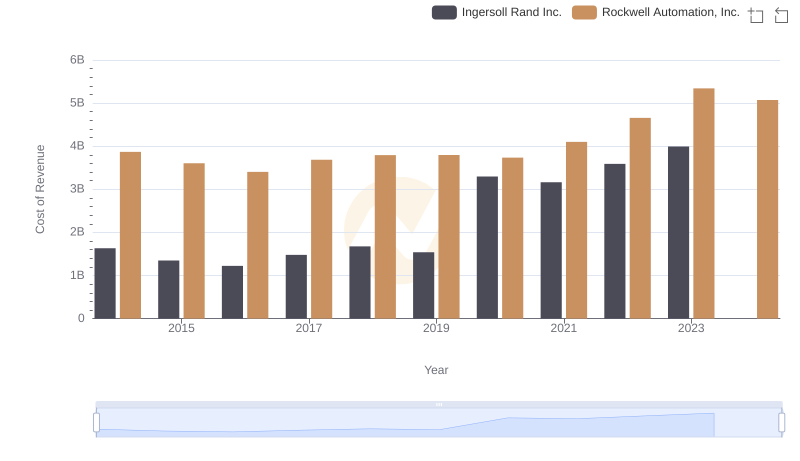Click the 2019 x-axis label

(x=436, y=328)
